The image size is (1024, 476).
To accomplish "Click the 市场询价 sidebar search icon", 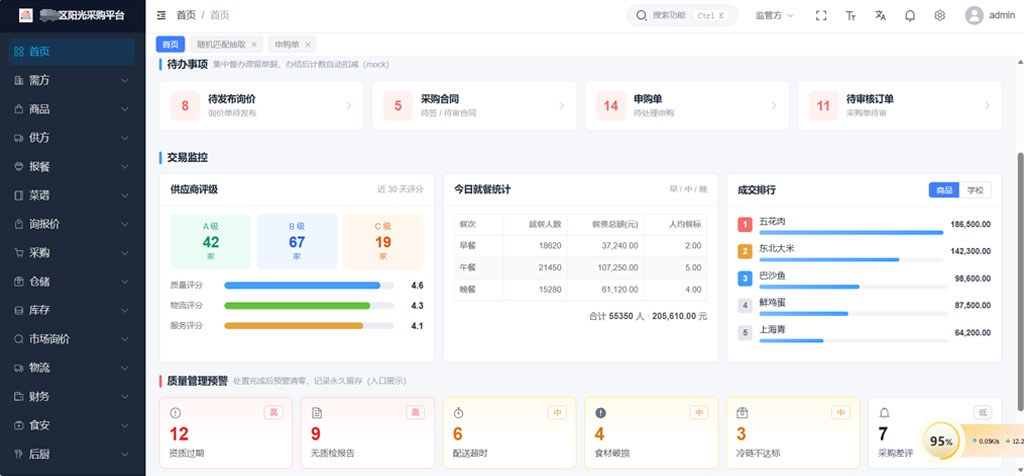I will (18, 339).
